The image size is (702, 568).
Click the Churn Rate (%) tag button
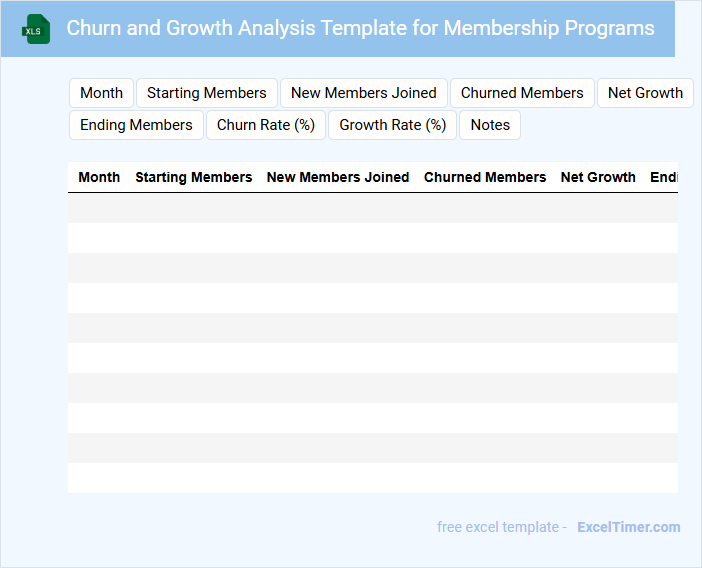click(265, 125)
